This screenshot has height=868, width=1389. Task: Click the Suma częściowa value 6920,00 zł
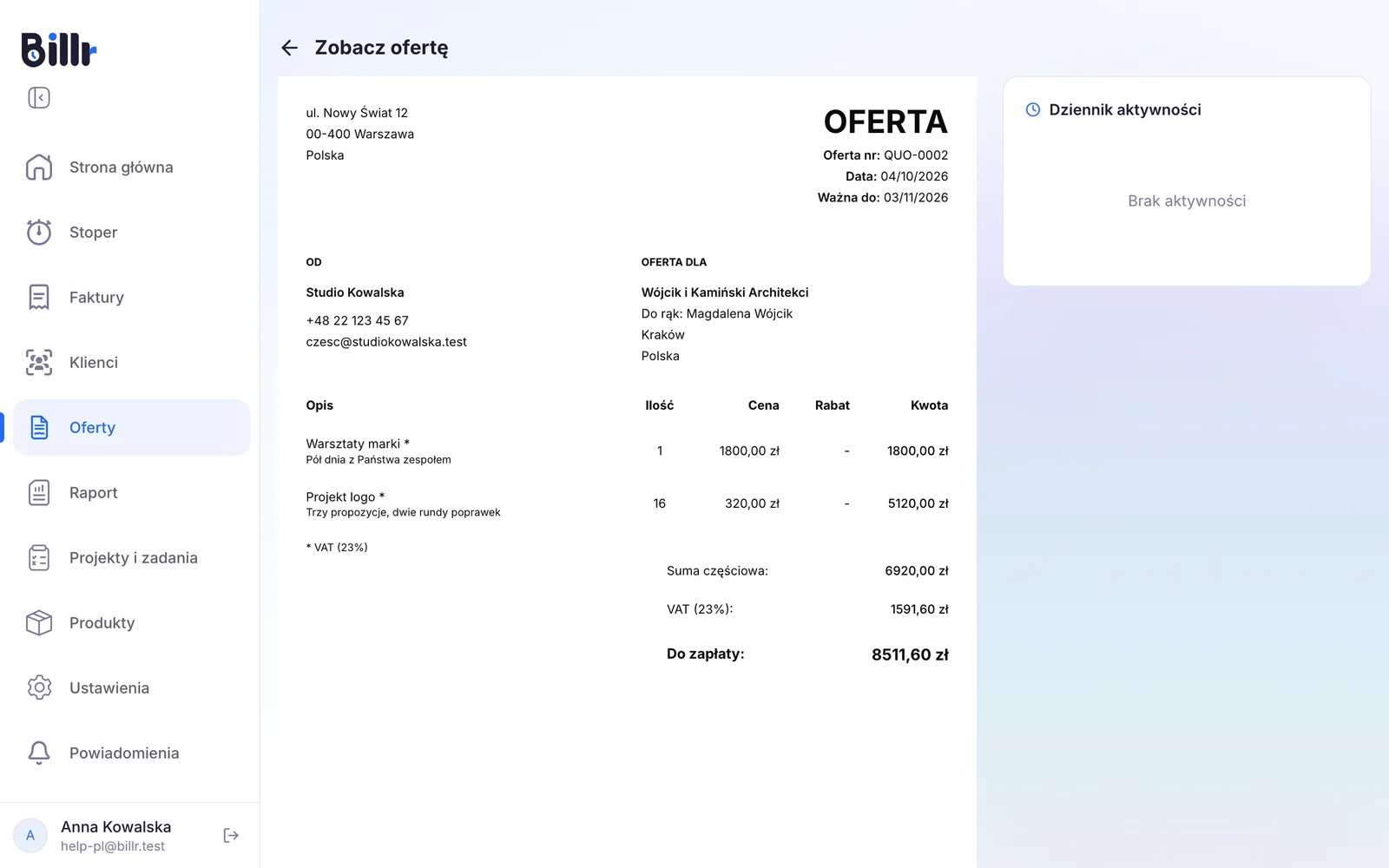pos(917,570)
